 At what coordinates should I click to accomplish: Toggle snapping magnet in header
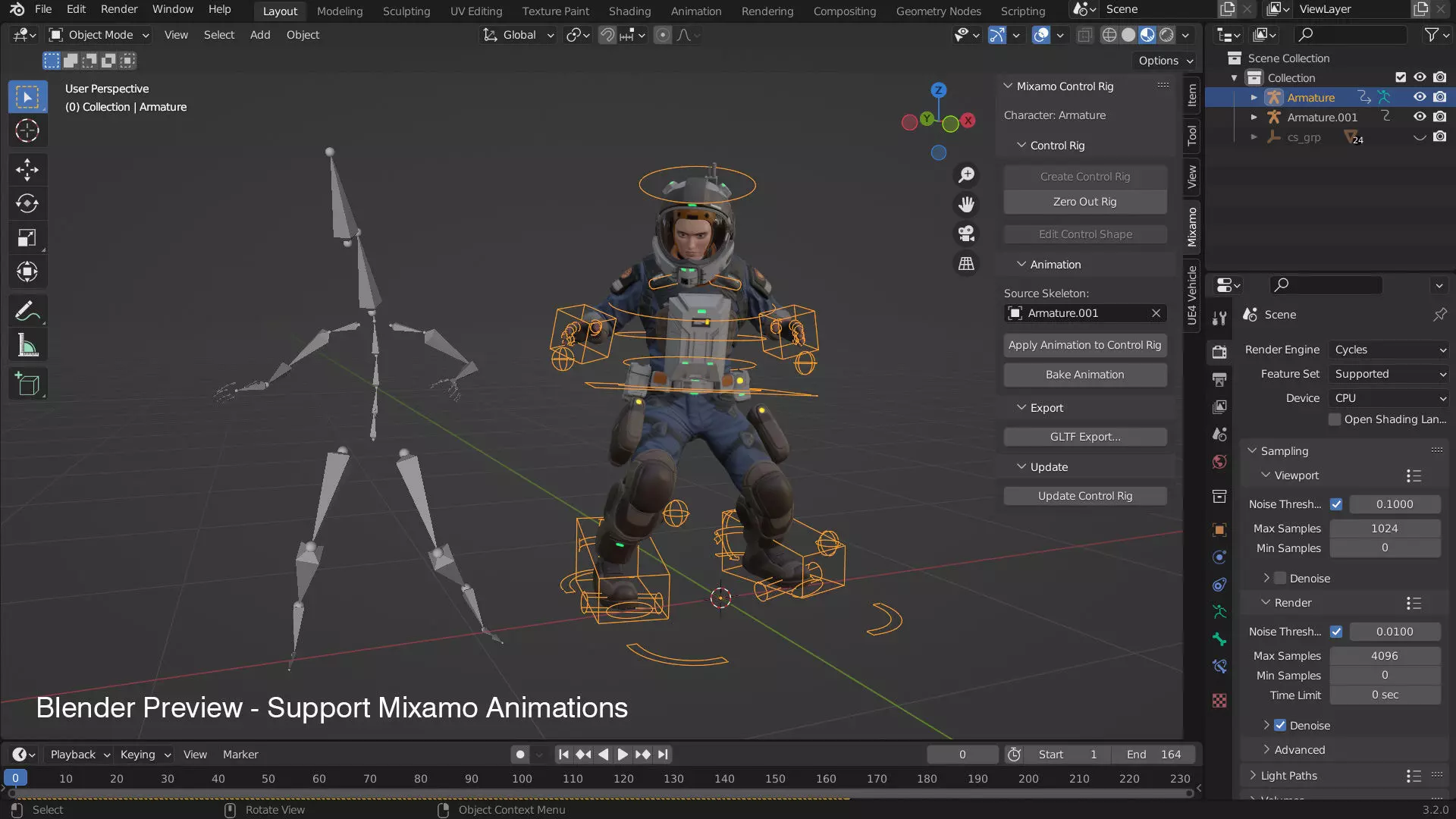tap(607, 35)
